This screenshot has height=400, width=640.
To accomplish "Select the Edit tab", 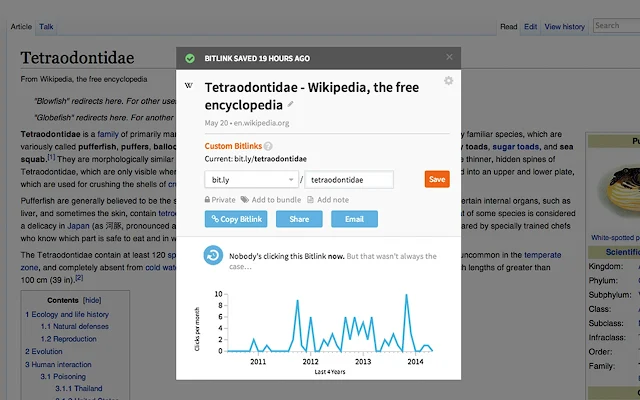I will pos(531,26).
